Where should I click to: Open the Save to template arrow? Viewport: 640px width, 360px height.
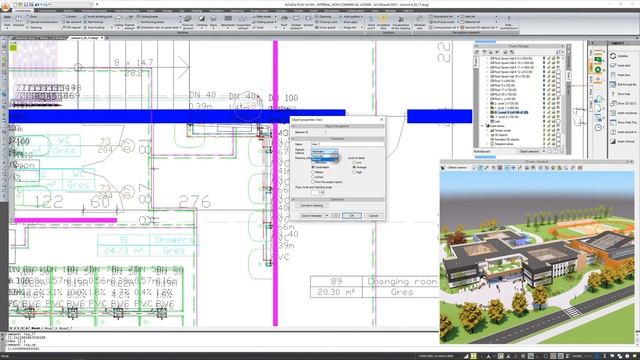tap(327, 216)
